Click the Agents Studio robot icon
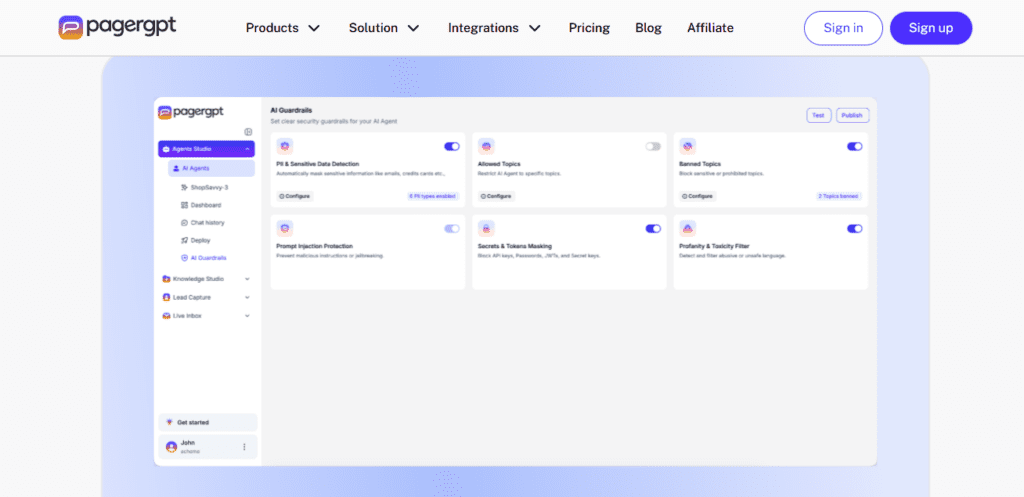1024x497 pixels. coord(166,149)
